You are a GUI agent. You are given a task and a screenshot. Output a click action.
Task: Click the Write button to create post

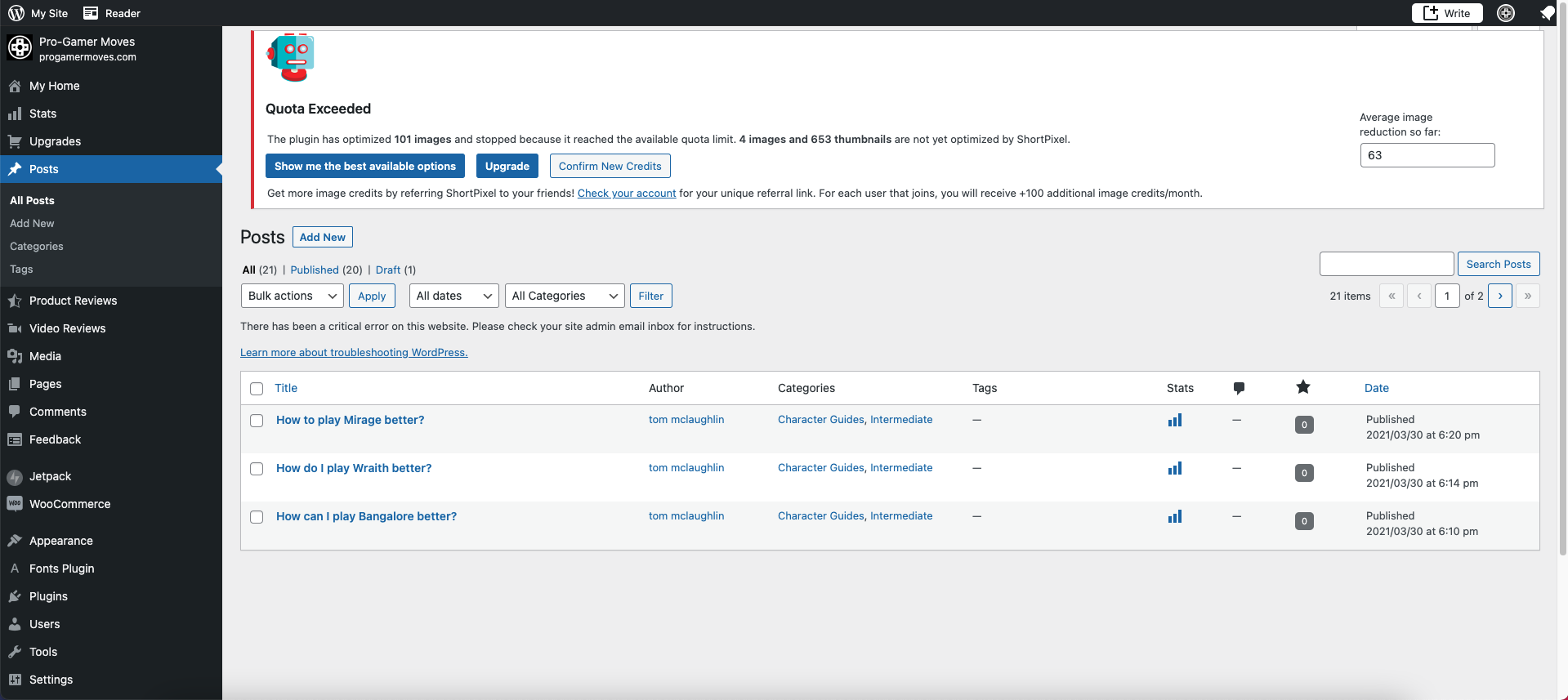click(1447, 13)
